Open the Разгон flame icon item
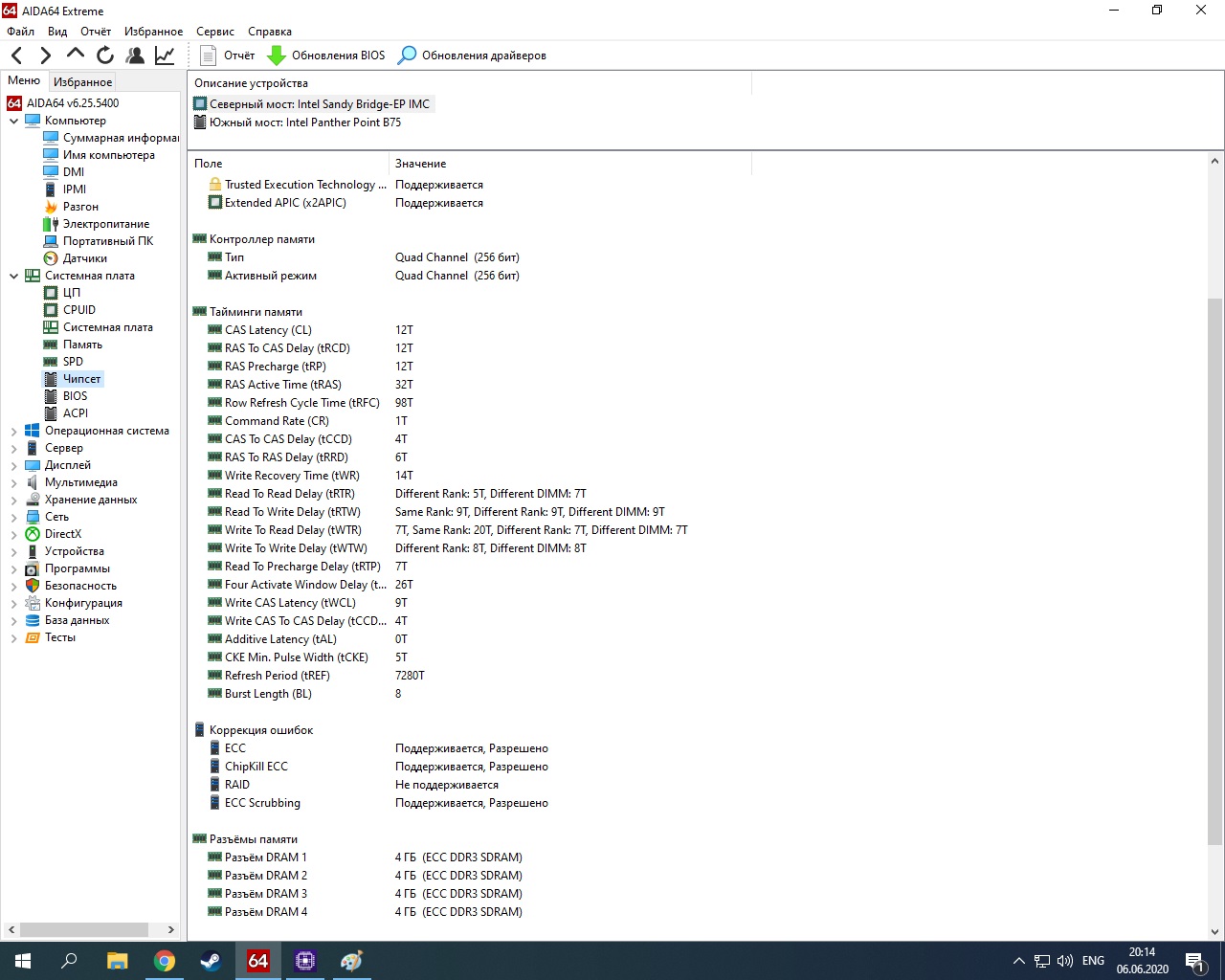 pyautogui.click(x=51, y=207)
